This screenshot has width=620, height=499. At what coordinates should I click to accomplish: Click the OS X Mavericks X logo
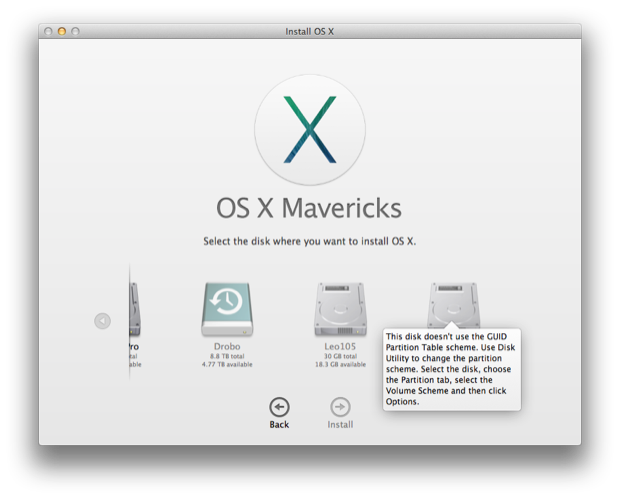[310, 130]
